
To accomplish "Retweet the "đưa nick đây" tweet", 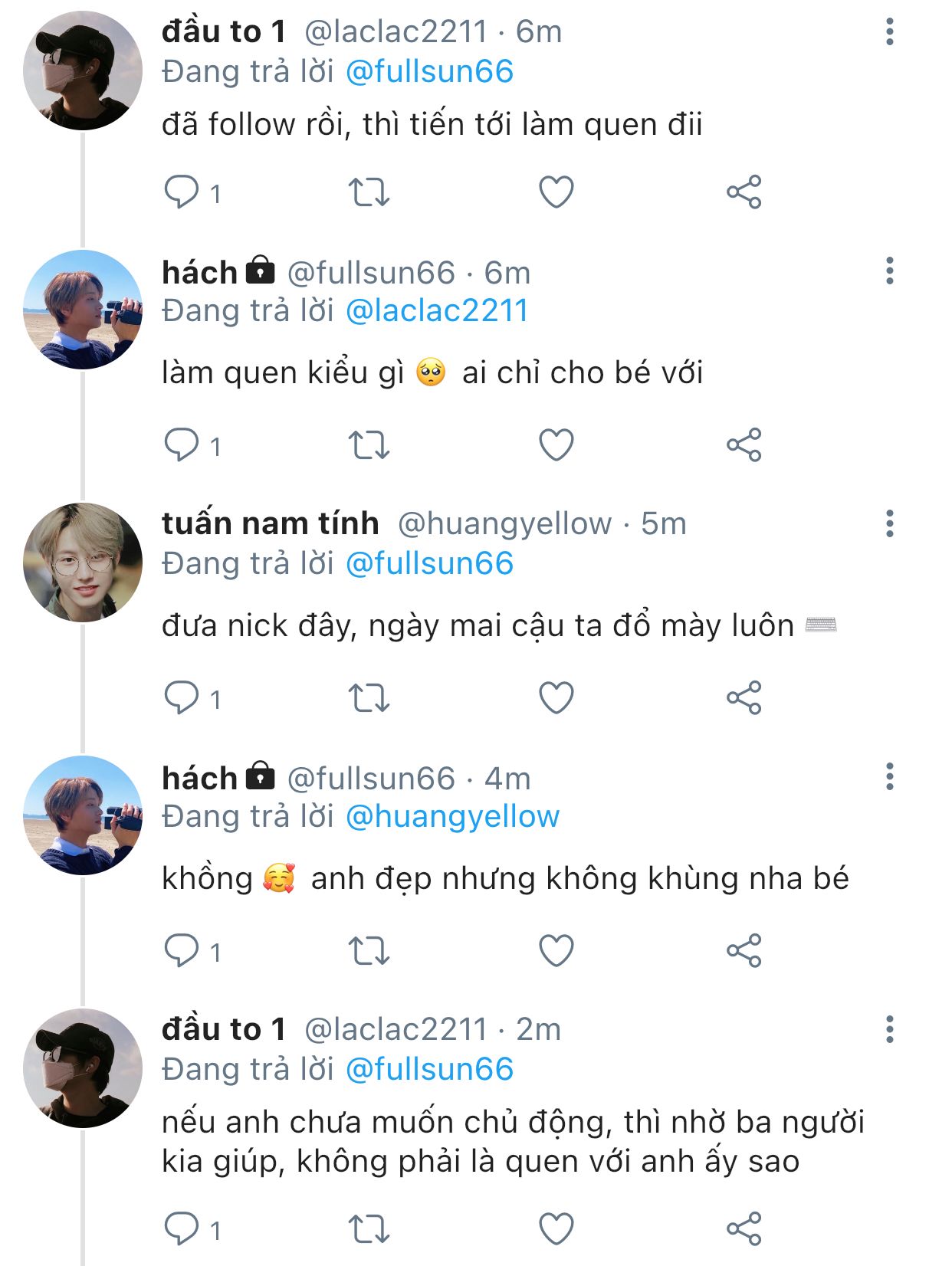I will [369, 698].
